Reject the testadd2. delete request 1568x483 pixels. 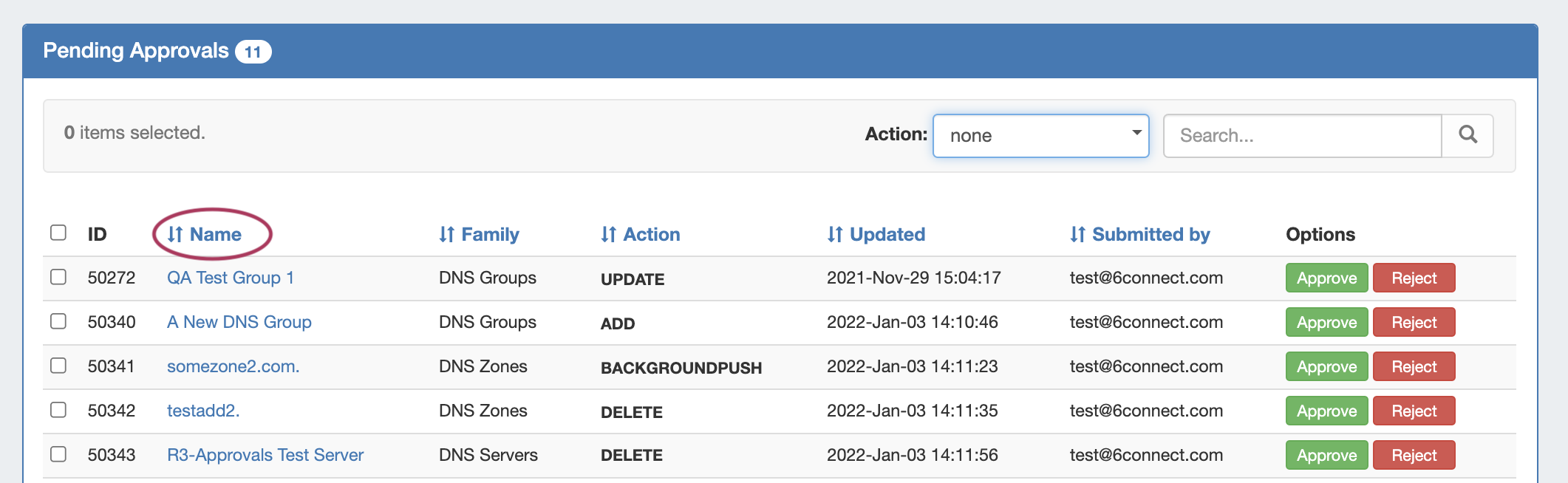pos(1414,411)
